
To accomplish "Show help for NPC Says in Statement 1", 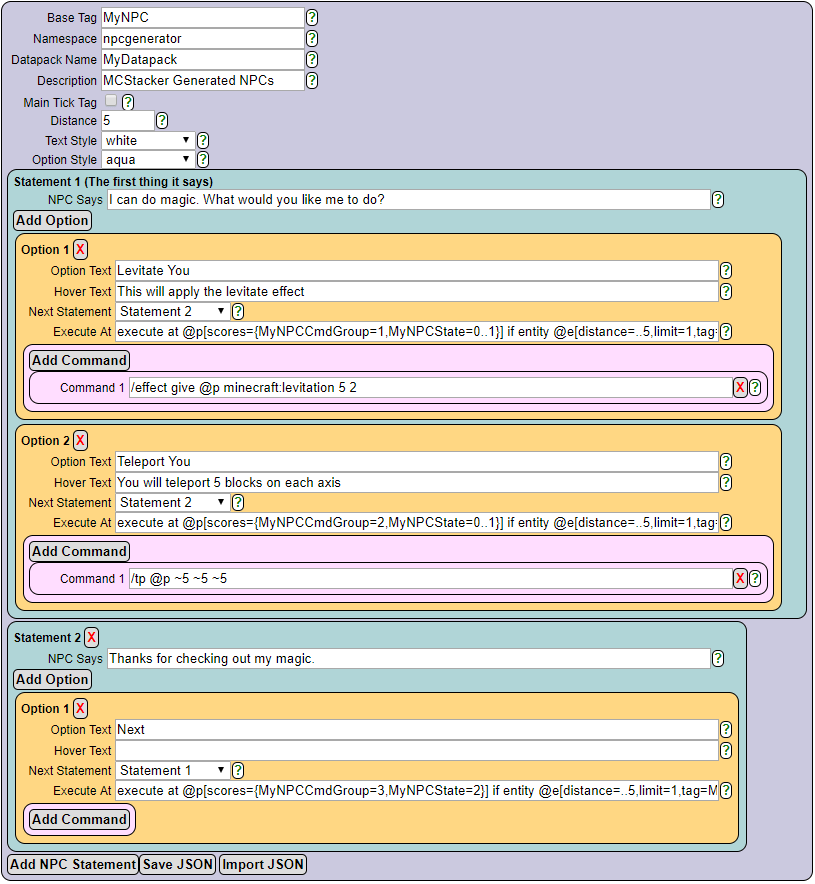I will [718, 199].
